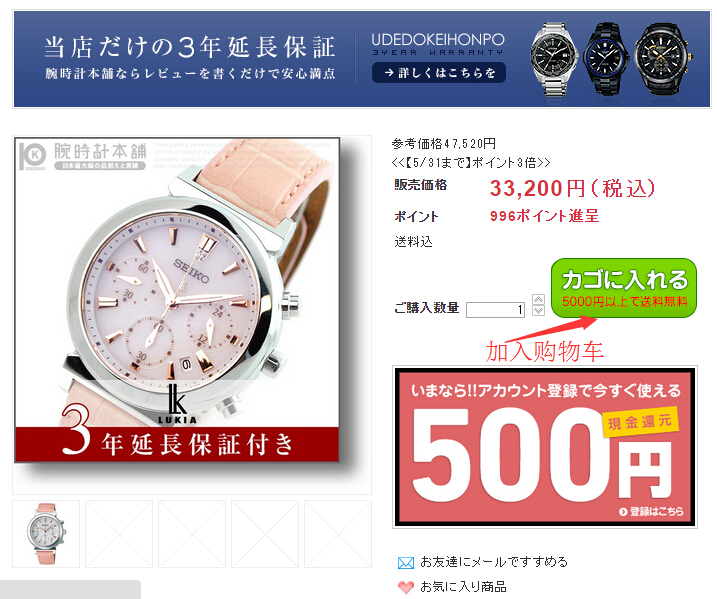Click the 腕時計本舗 logo on product image
This screenshot has width=717, height=599.
pyautogui.click(x=83, y=155)
